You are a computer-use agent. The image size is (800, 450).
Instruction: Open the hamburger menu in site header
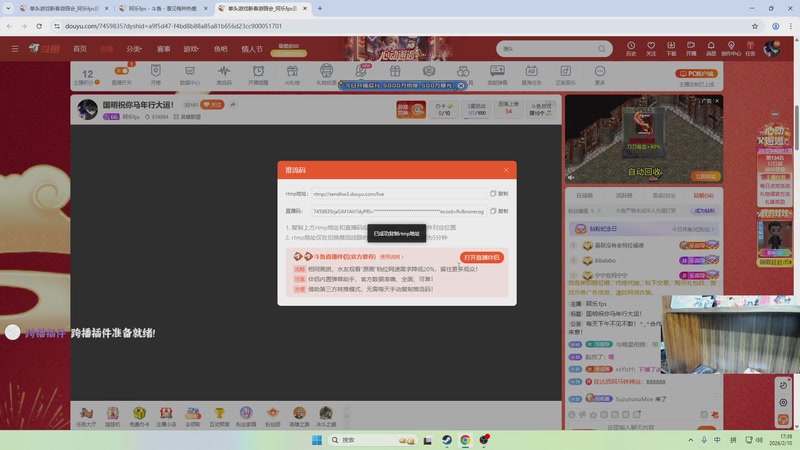click(x=15, y=49)
